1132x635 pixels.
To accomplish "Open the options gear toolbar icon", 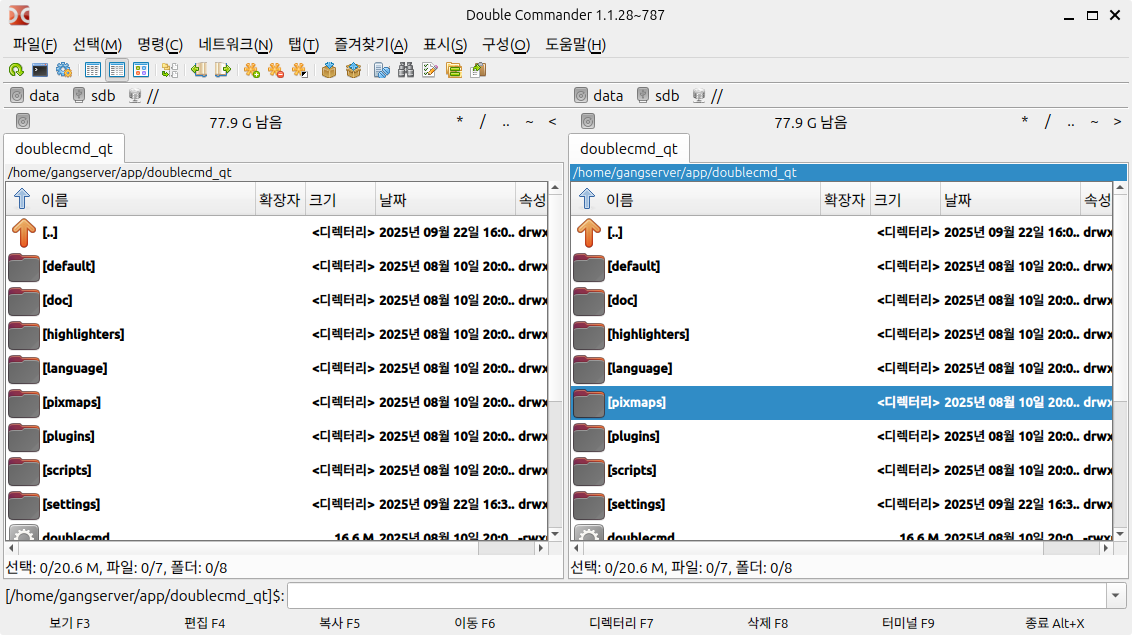I will tap(64, 70).
